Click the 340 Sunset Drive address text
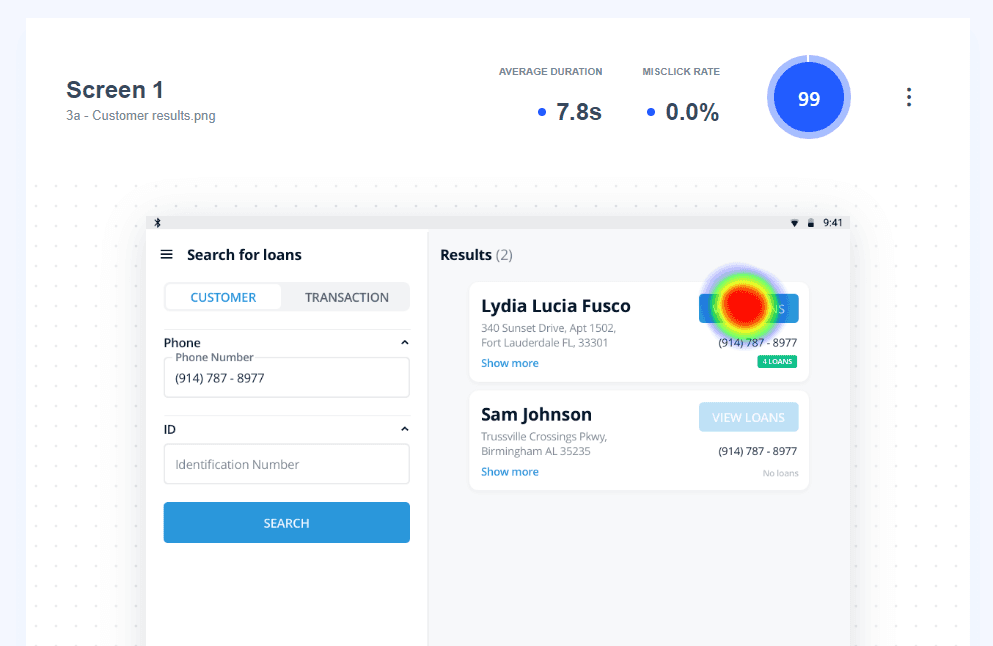The width and height of the screenshot is (993, 646). coord(548,335)
